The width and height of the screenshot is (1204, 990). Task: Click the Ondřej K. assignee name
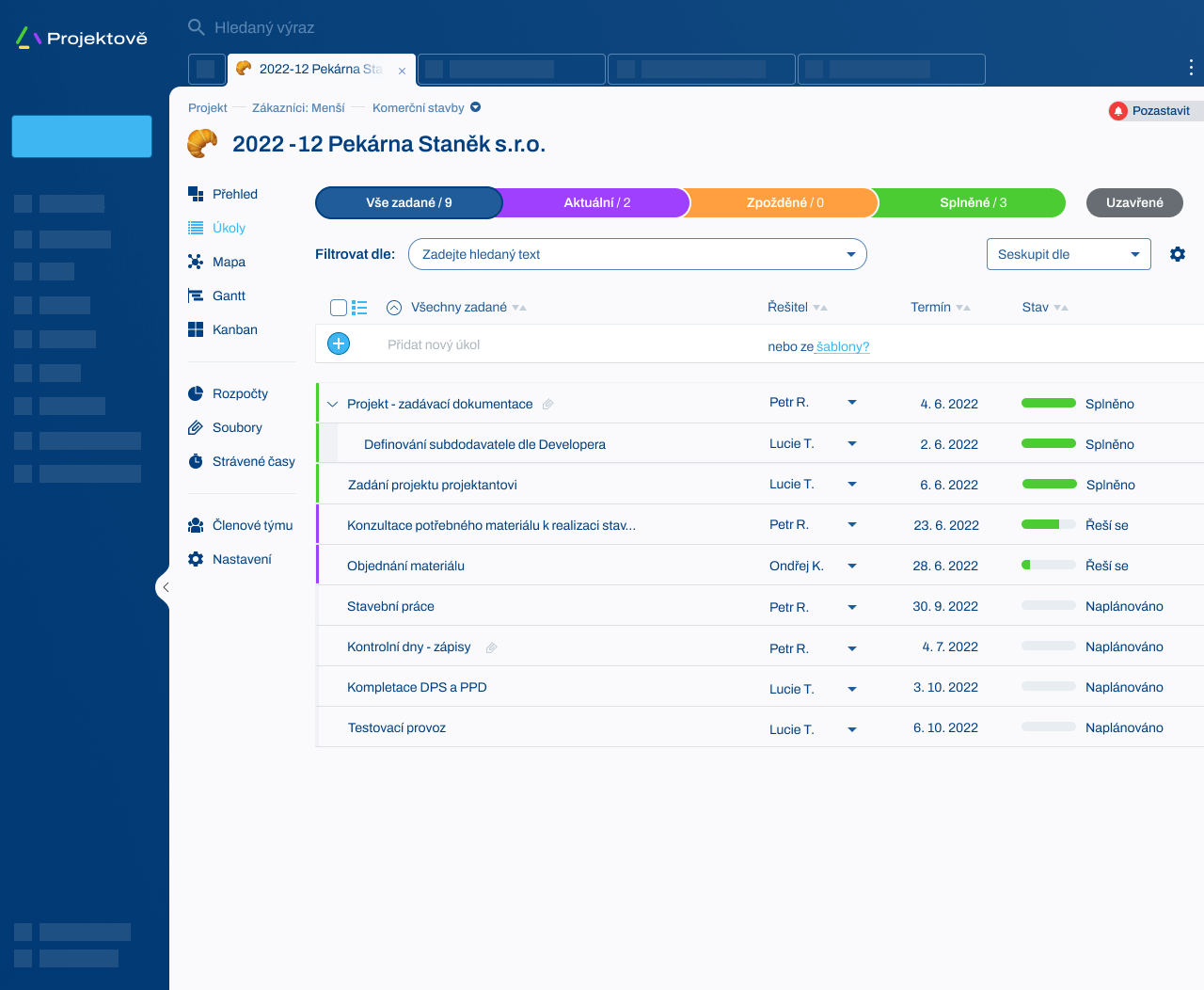pos(797,566)
